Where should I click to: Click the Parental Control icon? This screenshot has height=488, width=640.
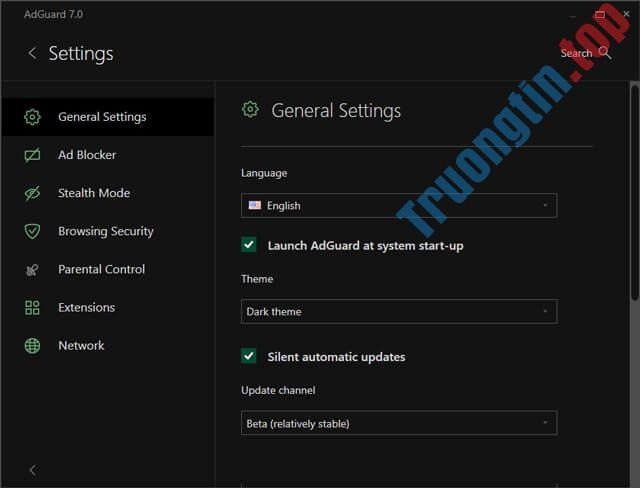32,269
